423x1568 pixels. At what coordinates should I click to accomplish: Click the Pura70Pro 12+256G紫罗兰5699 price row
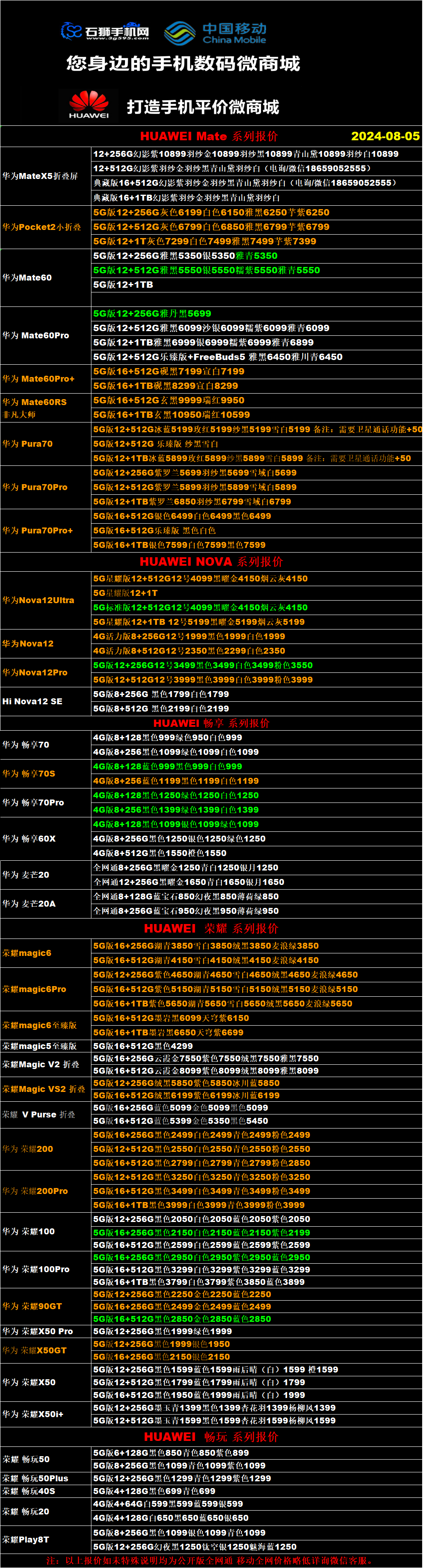pyautogui.click(x=256, y=472)
